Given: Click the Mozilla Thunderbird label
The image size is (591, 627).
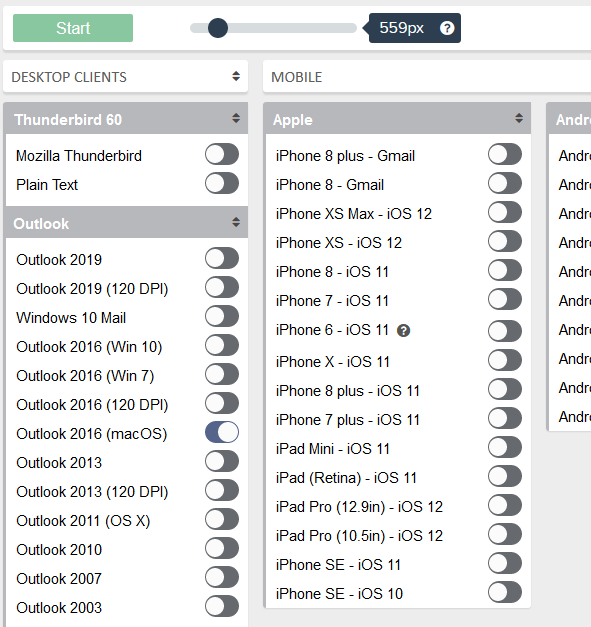Looking at the screenshot, I should pyautogui.click(x=79, y=156).
